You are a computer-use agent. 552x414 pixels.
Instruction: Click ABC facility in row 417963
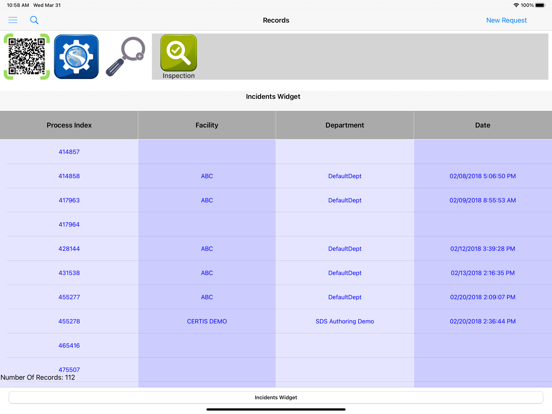coord(207,200)
